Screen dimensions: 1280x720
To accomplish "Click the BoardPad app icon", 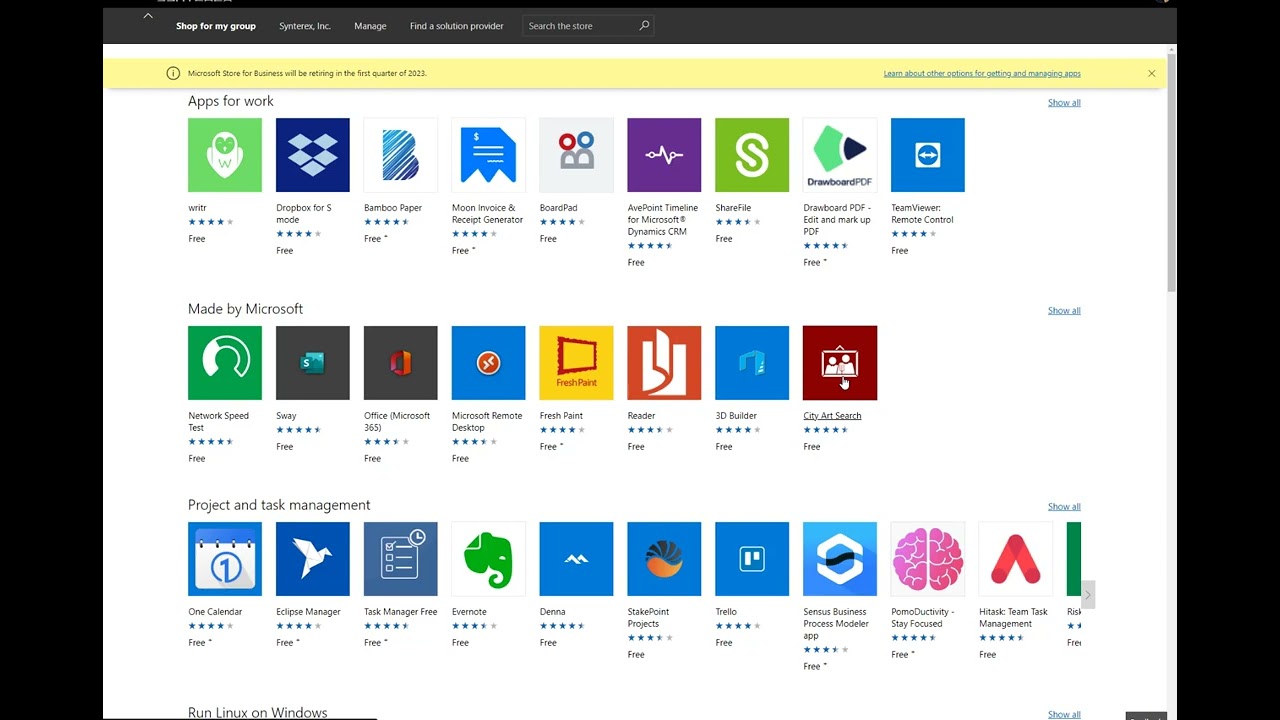I will [576, 155].
